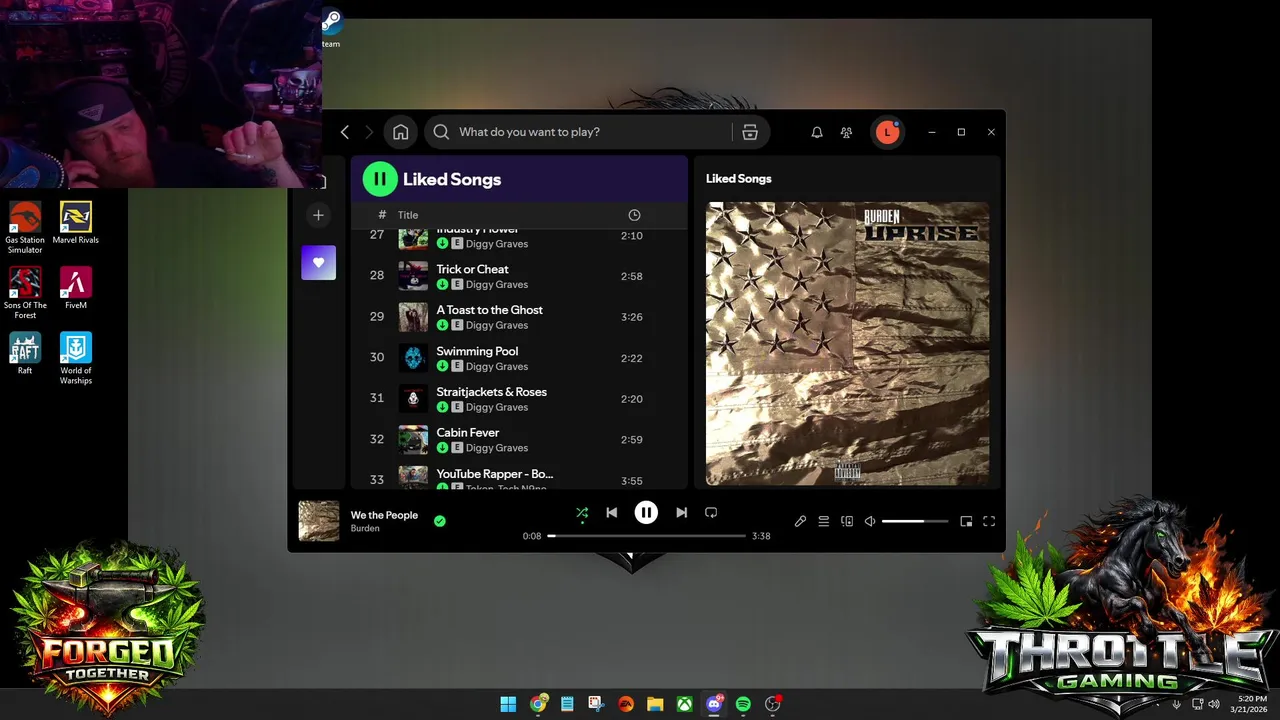Open World of Warships desktop icon

(76, 358)
